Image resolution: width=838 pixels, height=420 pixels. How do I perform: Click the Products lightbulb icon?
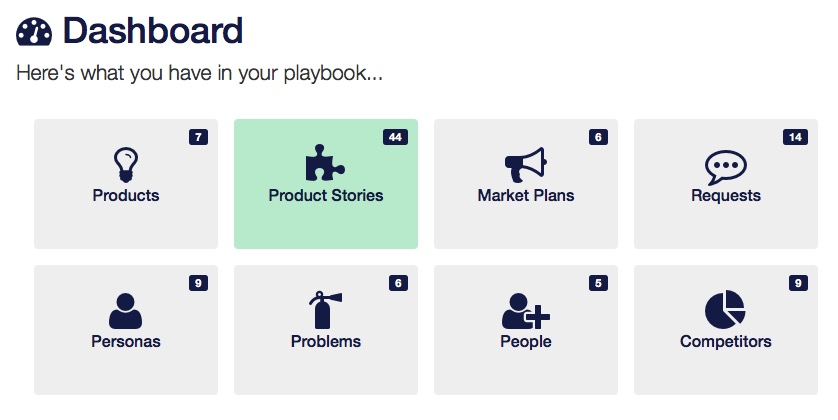126,165
